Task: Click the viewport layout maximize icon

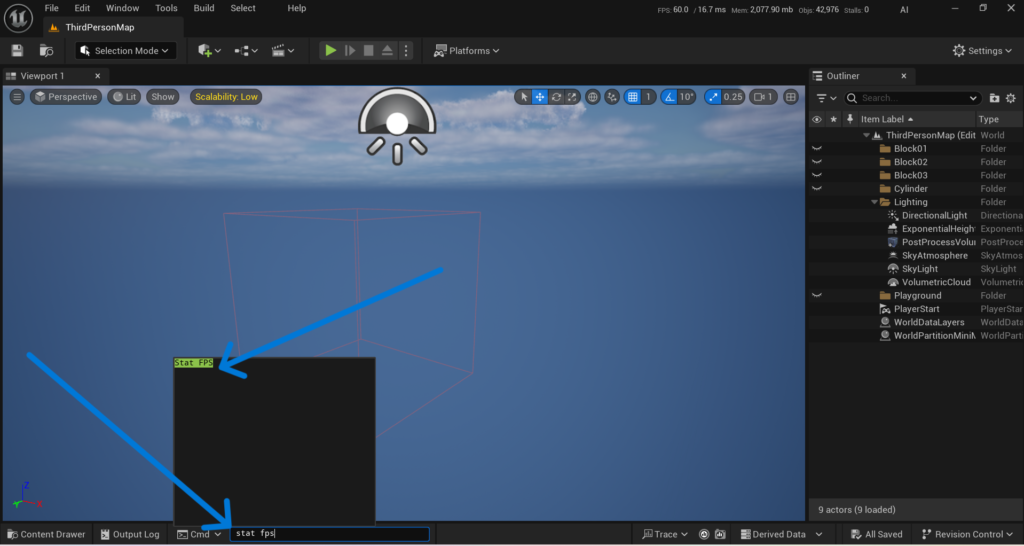Action: coord(791,97)
